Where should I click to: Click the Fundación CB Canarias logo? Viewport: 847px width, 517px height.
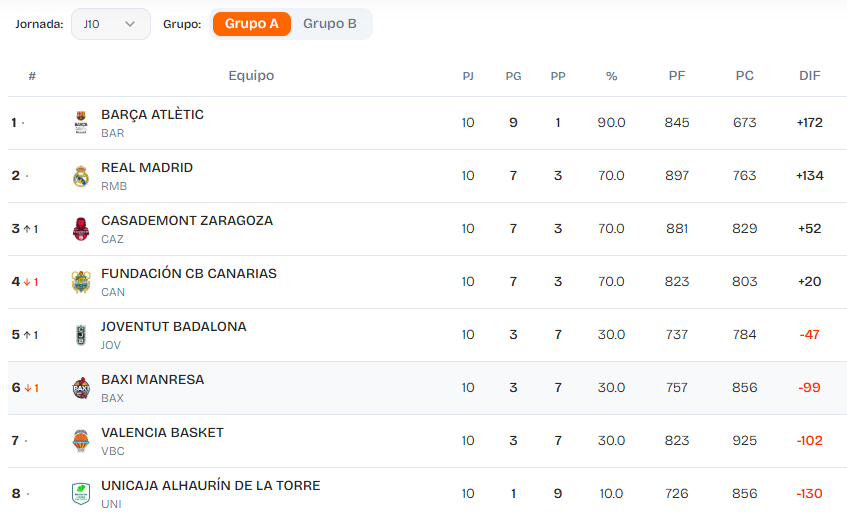coord(81,282)
